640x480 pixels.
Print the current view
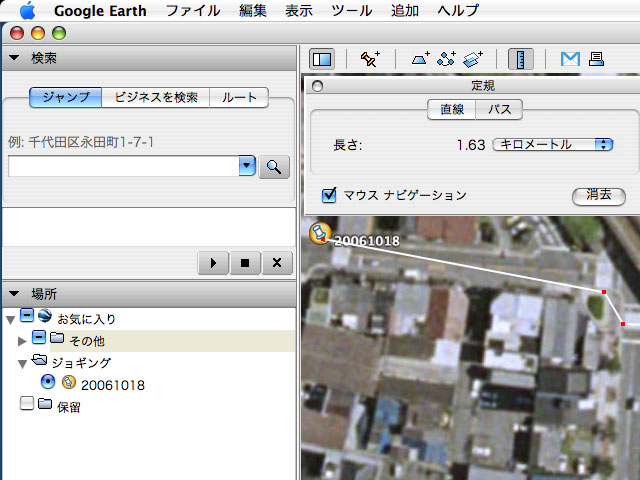[596, 59]
